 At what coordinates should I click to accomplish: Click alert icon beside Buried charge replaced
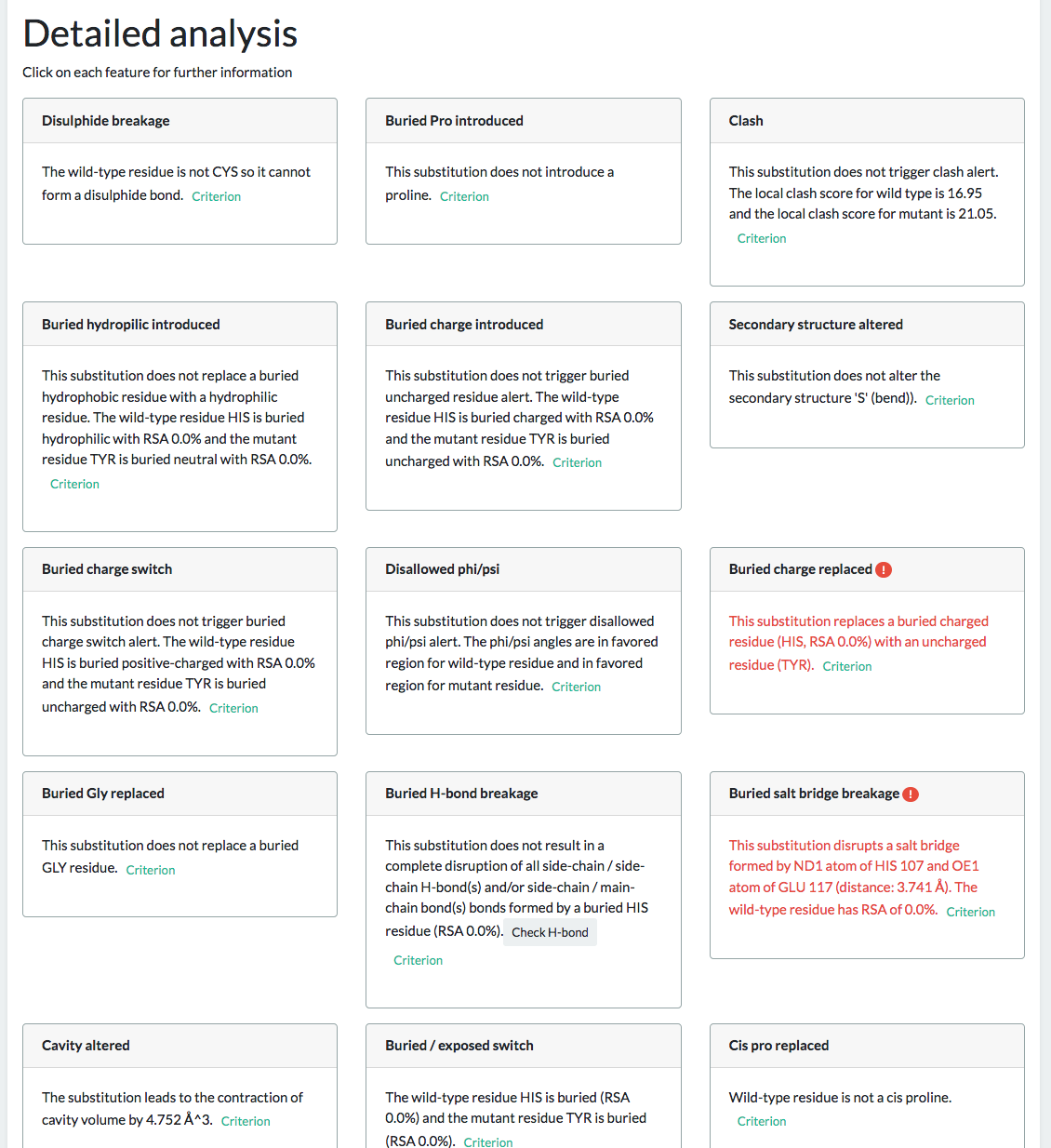click(884, 569)
